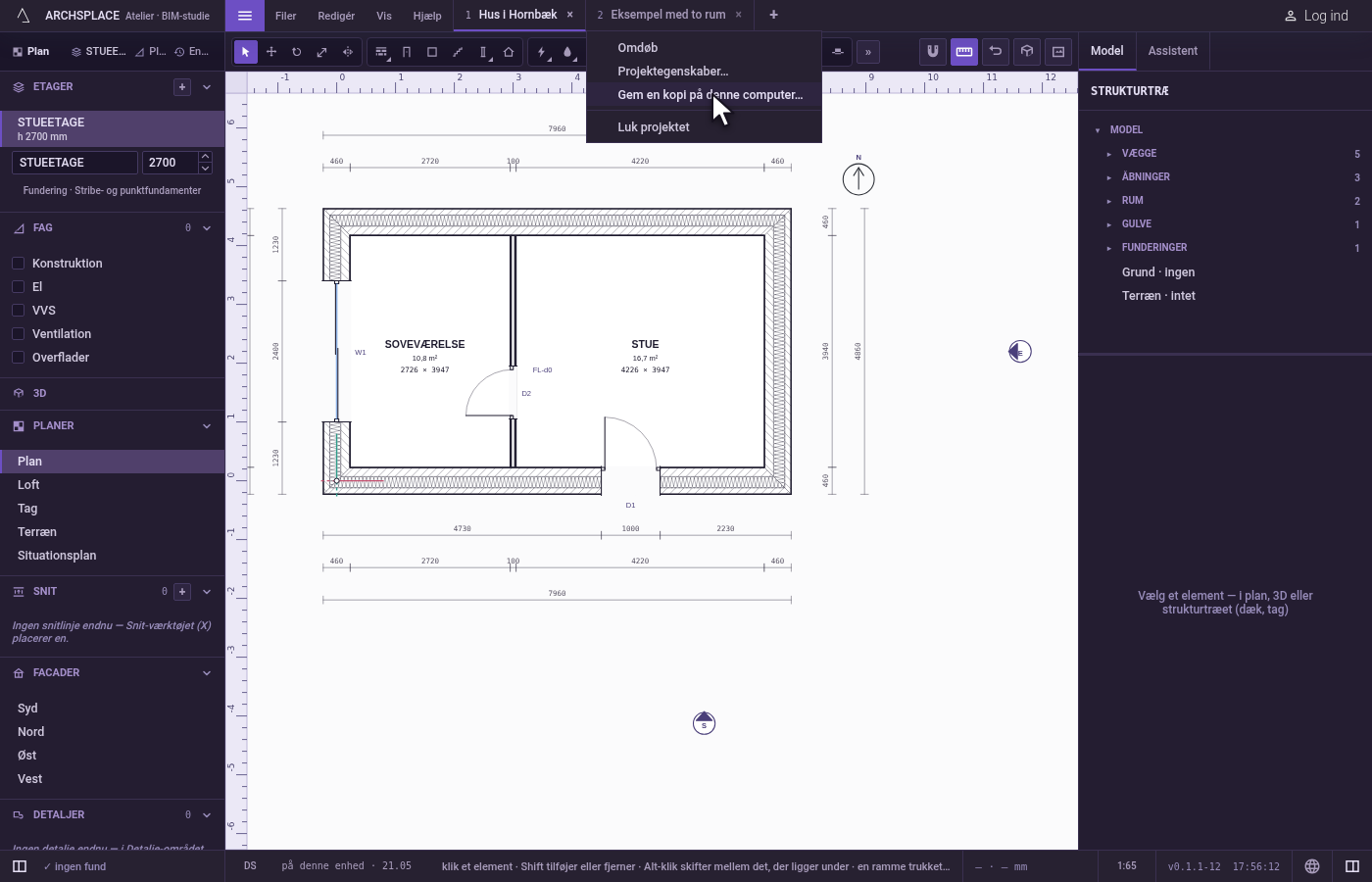
Task: Click the undo arrow icon
Action: [996, 52]
